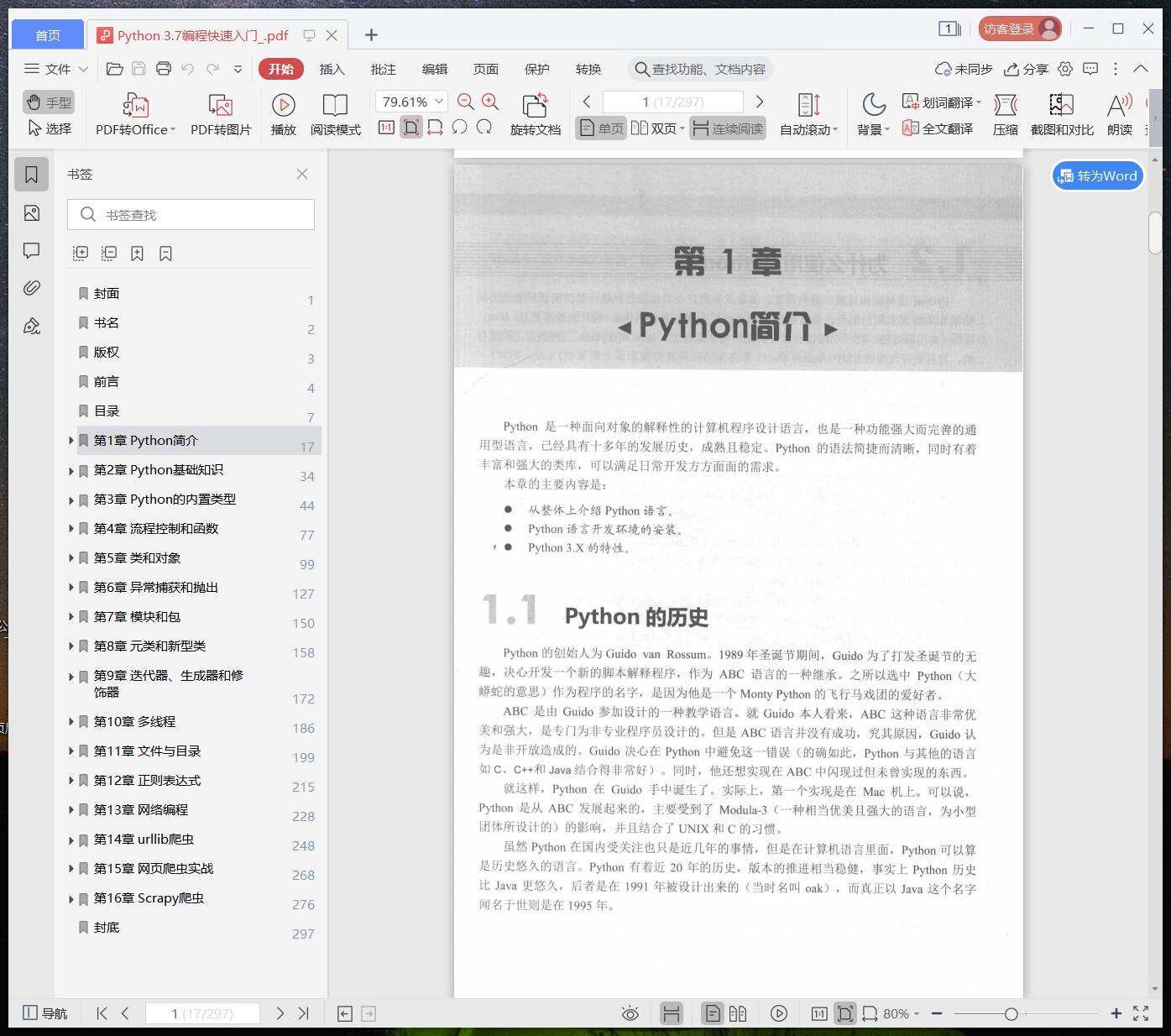This screenshot has height=1036, width=1171.
Task: Start slideshow with 播放 icon
Action: coord(284,114)
